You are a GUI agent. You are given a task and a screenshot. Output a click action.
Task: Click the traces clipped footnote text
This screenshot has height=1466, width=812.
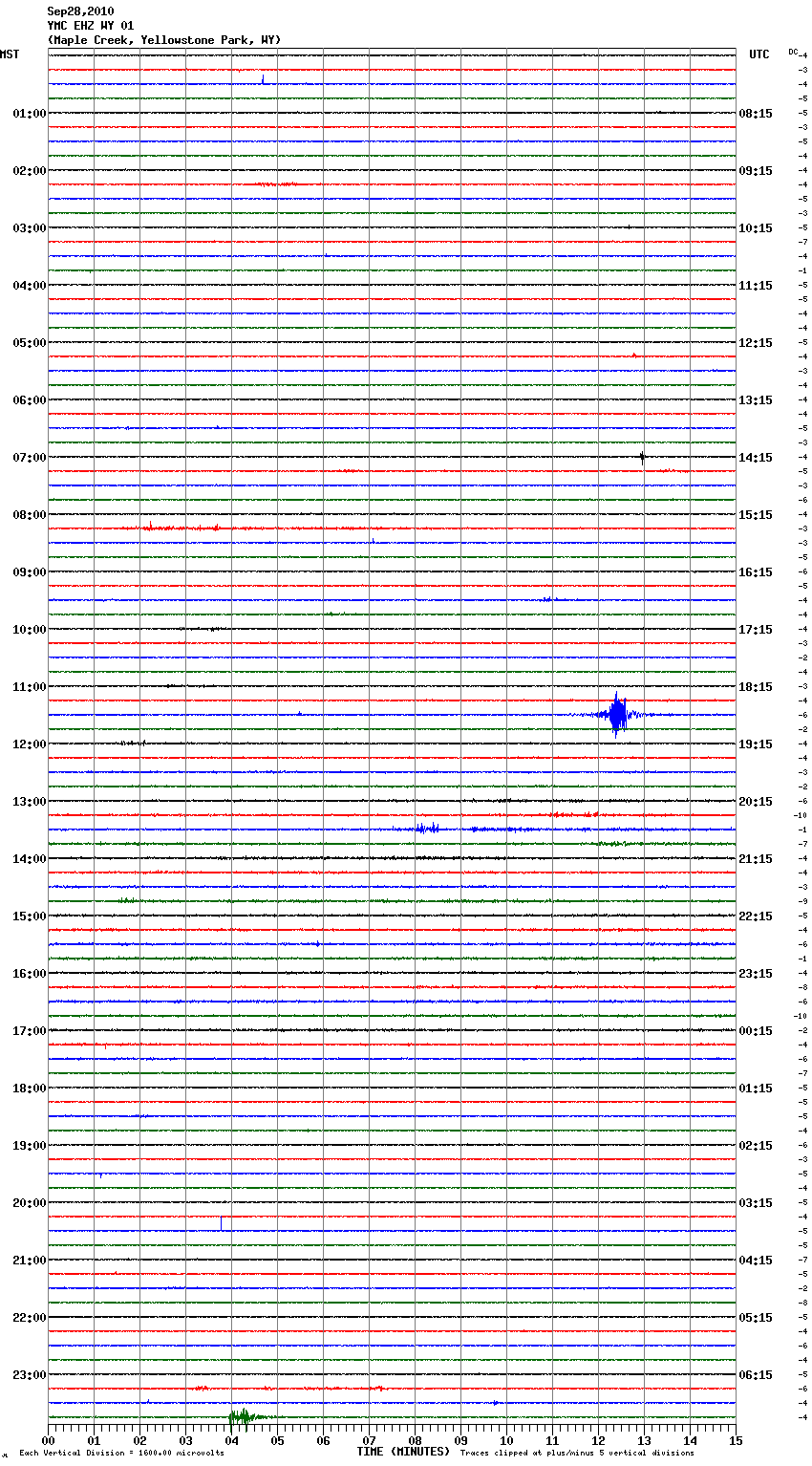pos(577,1453)
